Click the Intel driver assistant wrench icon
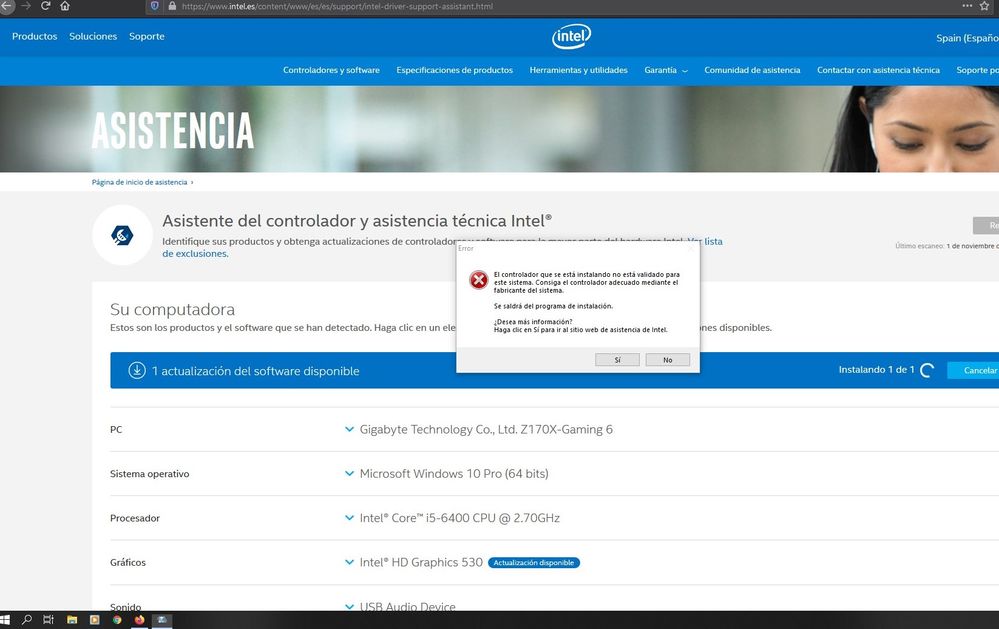Screen dimensions: 999x629 [122, 235]
